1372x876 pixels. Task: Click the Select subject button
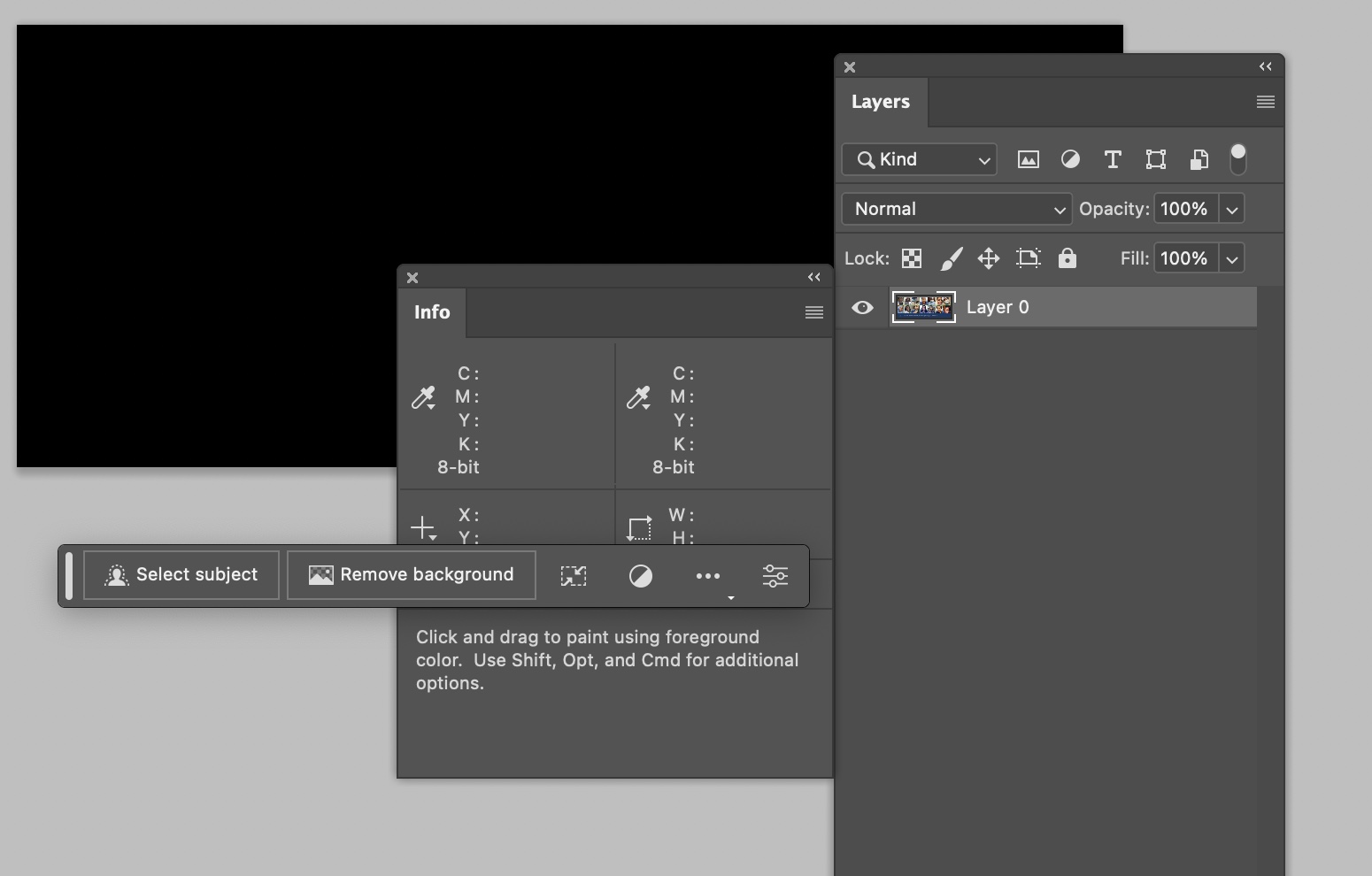coord(181,574)
